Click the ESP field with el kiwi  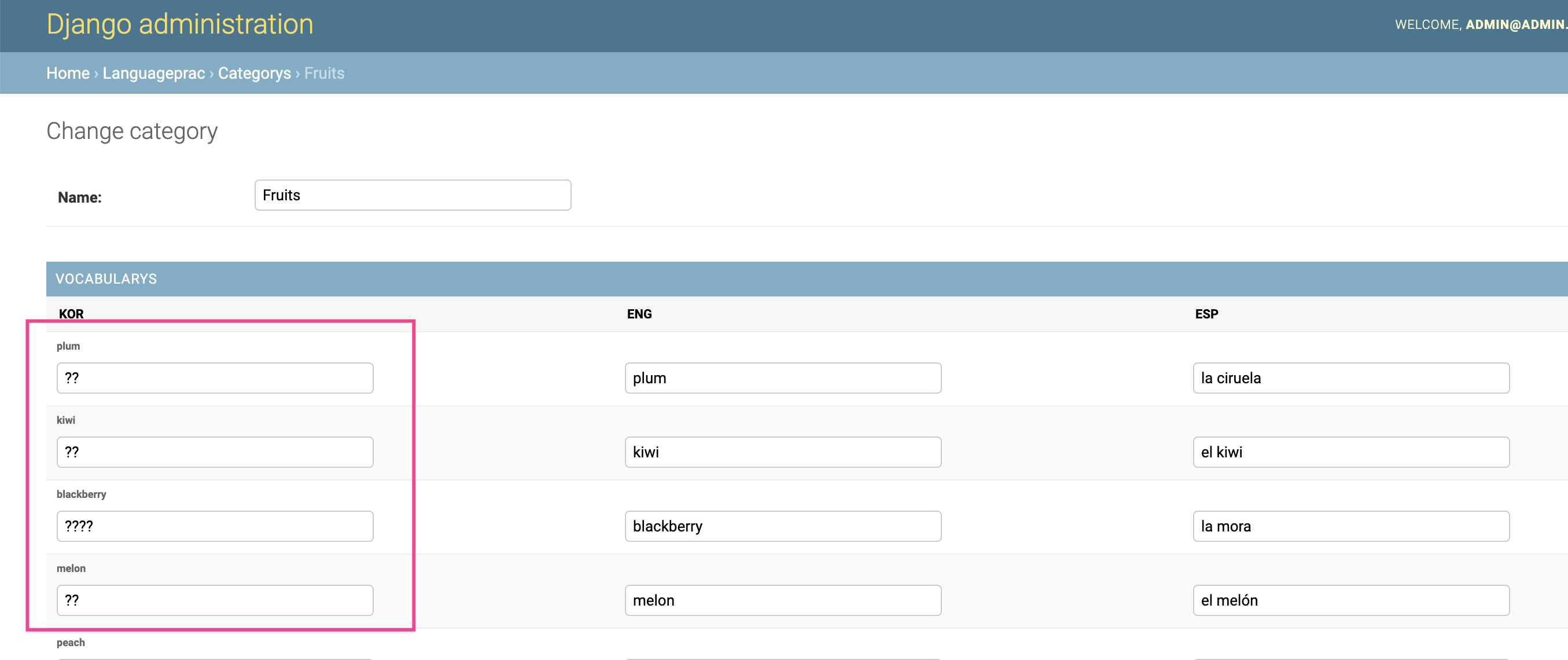[x=1350, y=452]
